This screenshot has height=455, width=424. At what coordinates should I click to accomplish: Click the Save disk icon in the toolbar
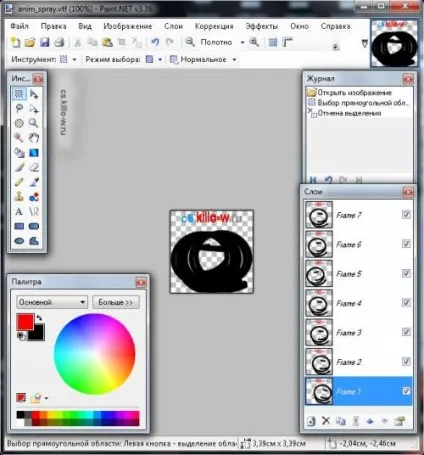click(45, 42)
